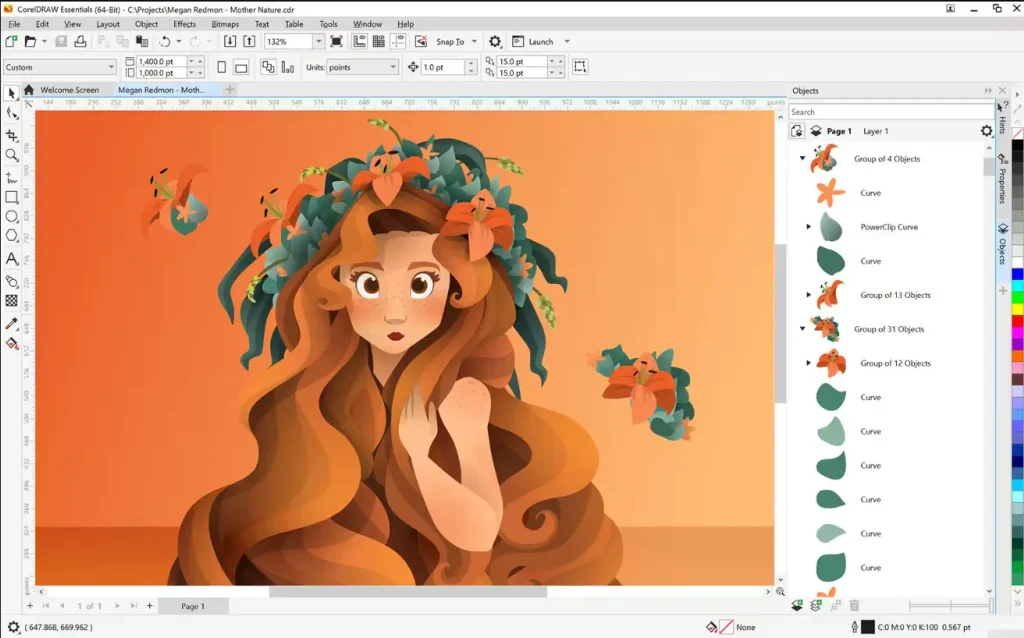Image resolution: width=1024 pixels, height=638 pixels.
Task: Select the Transparency checkerboard tool
Action: coord(11,300)
